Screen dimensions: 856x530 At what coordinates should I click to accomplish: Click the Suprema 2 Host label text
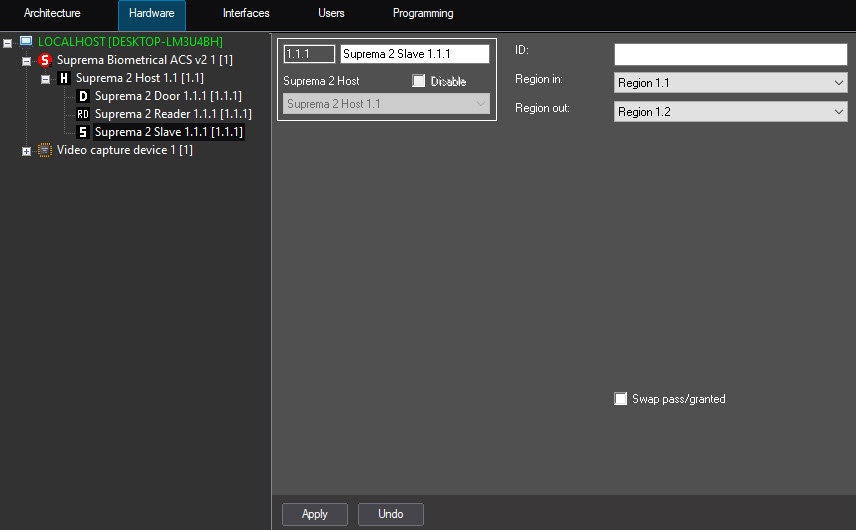(x=321, y=81)
